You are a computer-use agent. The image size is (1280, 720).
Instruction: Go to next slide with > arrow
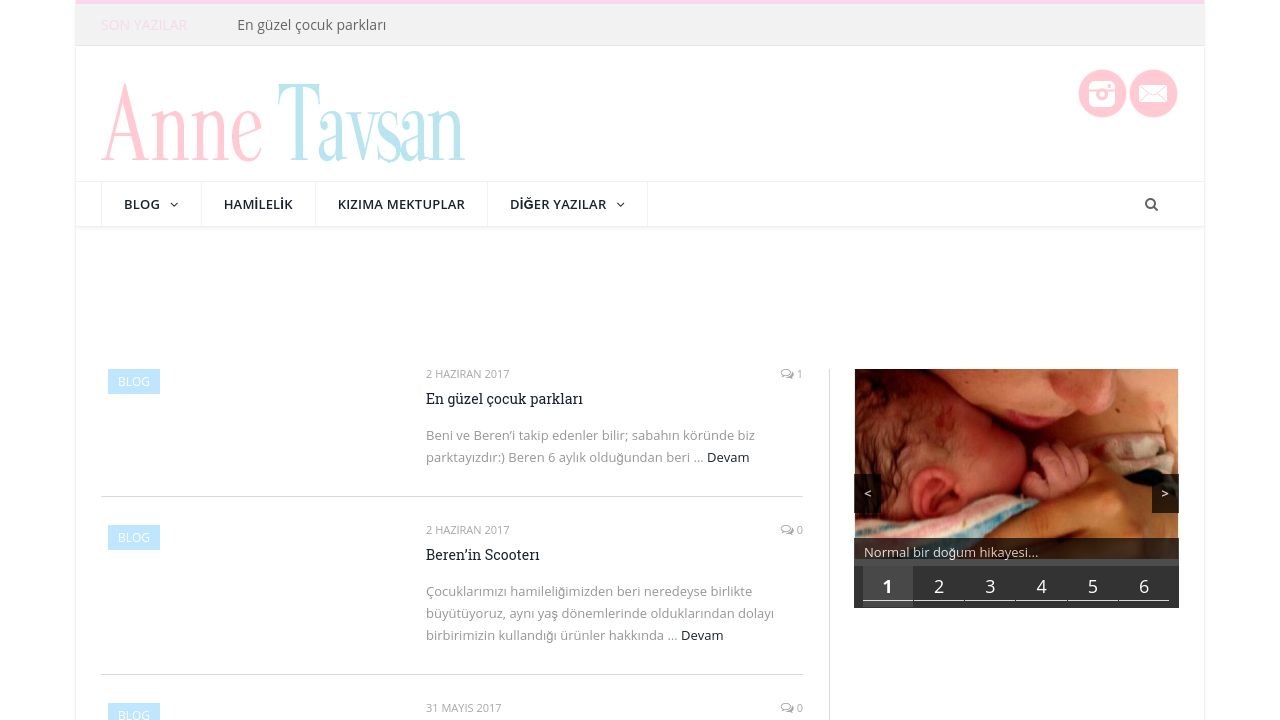click(1165, 493)
